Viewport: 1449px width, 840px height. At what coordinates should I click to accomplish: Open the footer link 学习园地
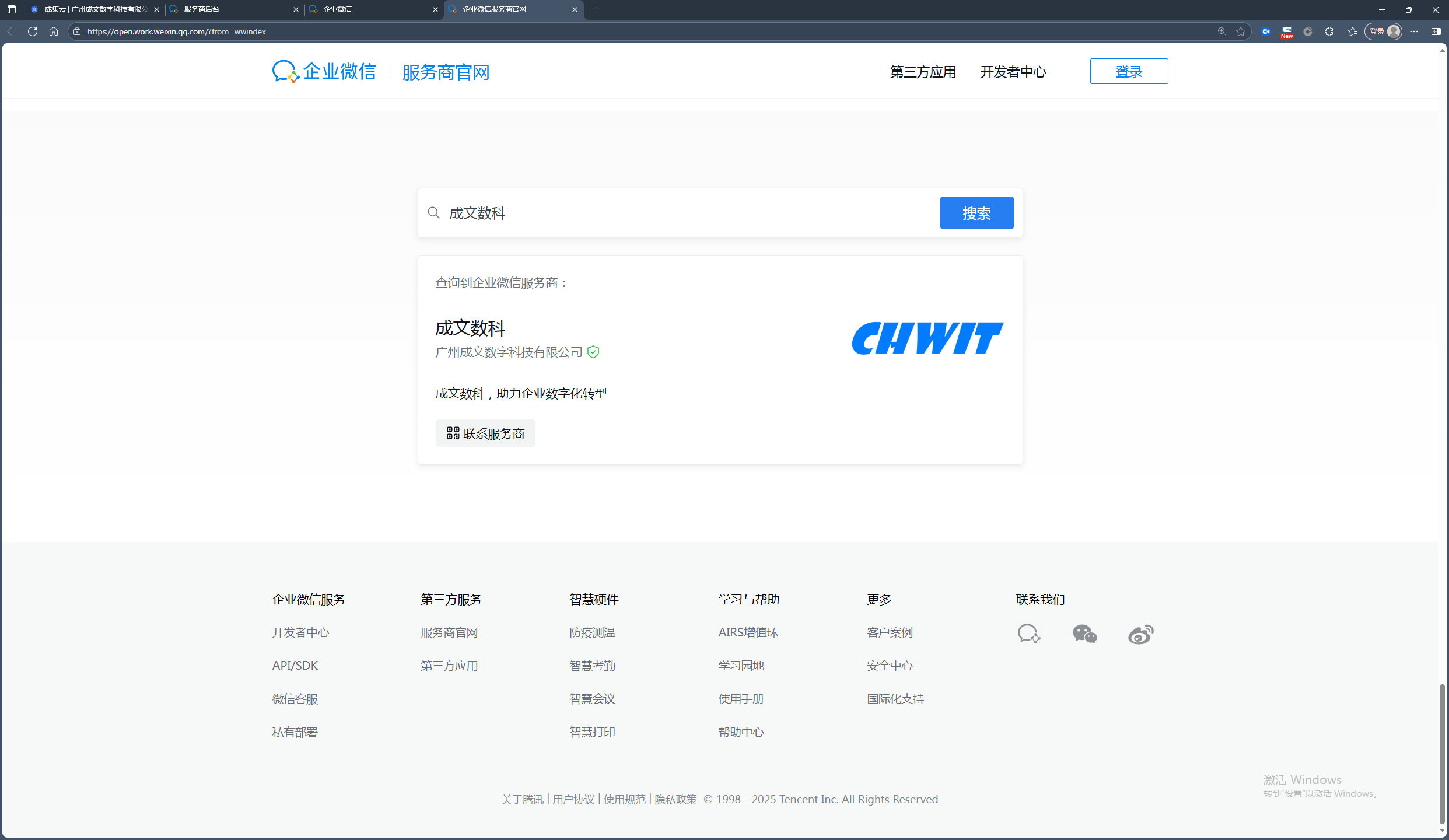[x=741, y=666]
